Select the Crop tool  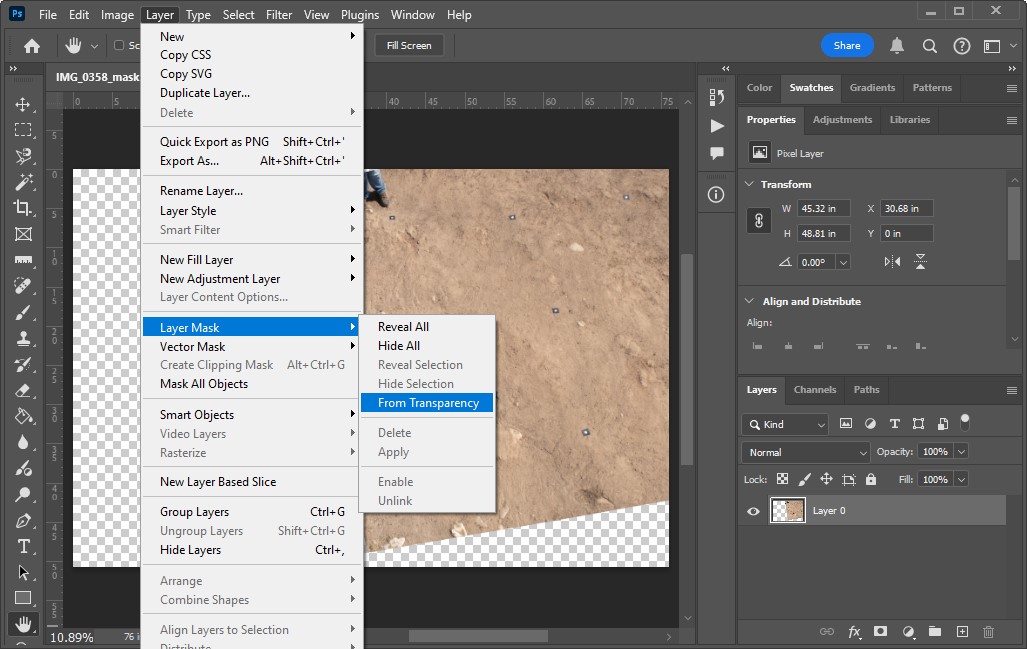(x=23, y=208)
